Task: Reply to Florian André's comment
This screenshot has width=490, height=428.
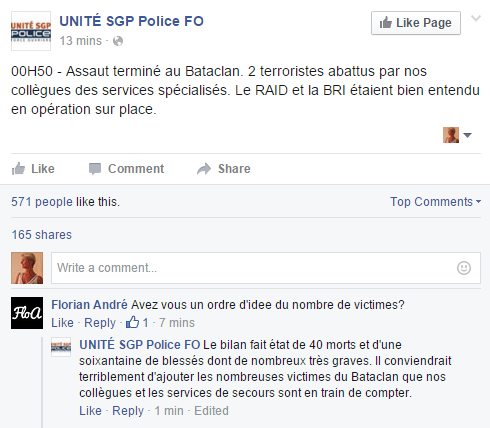Action: pyautogui.click(x=100, y=323)
